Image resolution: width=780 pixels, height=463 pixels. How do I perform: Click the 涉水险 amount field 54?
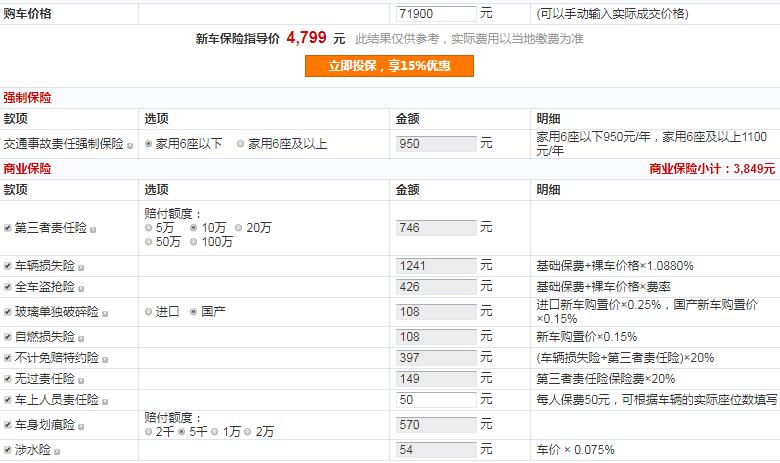pyautogui.click(x=436, y=450)
